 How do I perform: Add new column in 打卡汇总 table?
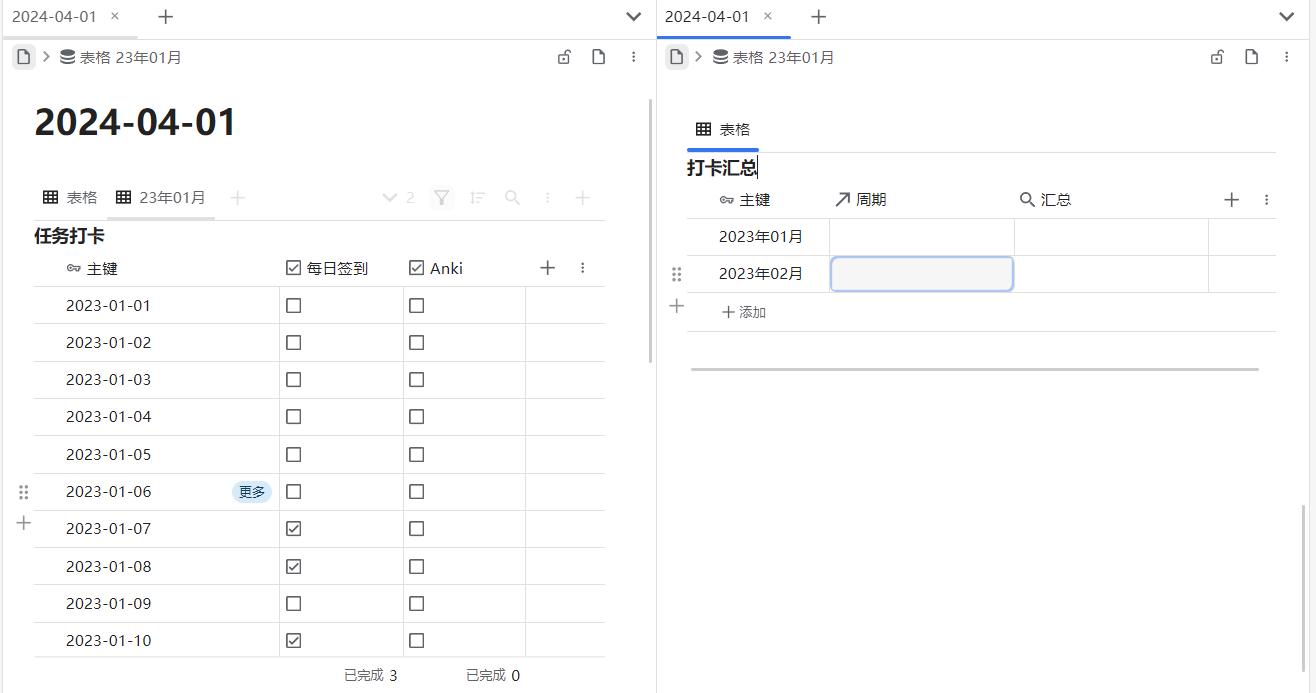click(1231, 200)
